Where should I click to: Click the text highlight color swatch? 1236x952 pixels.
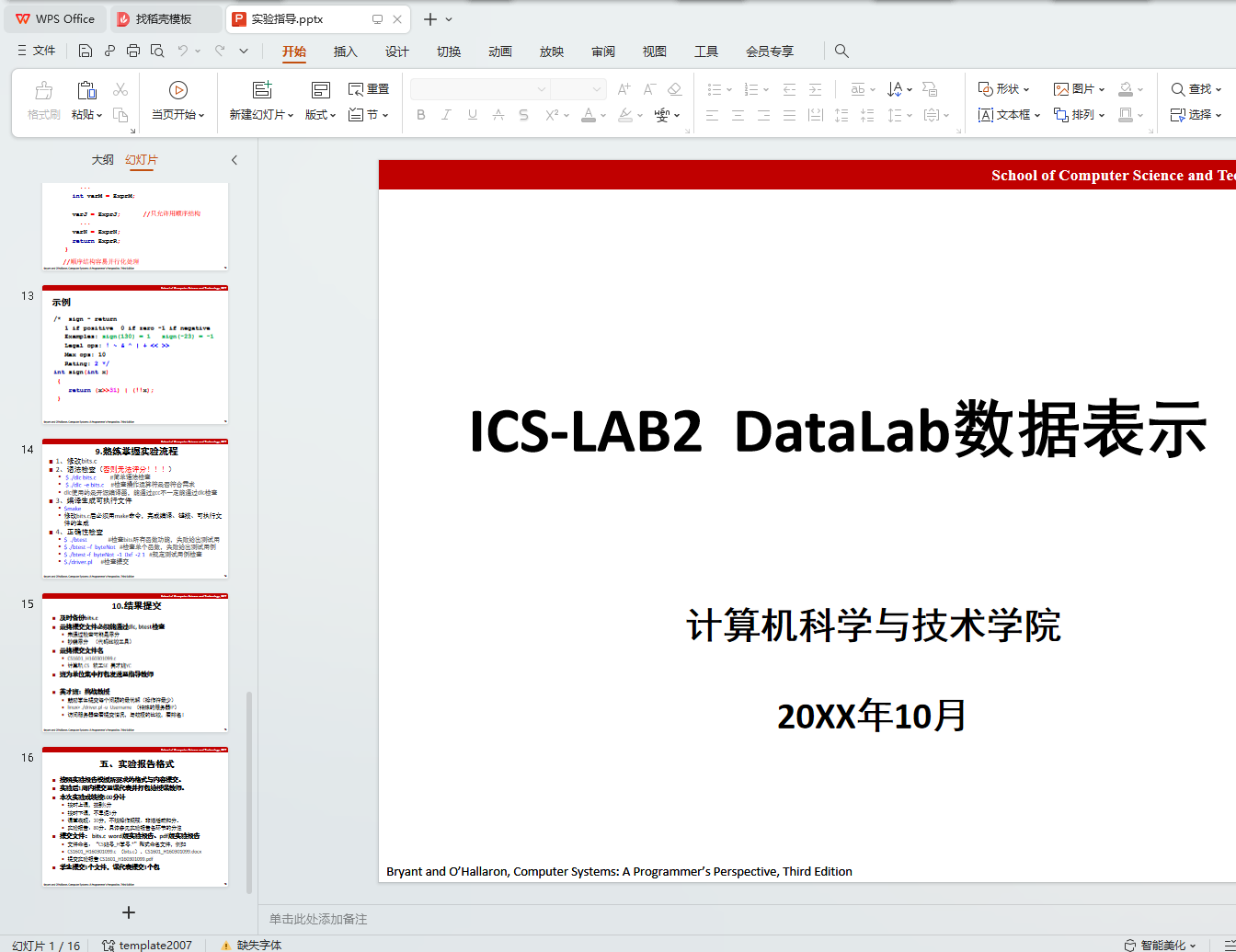pyautogui.click(x=625, y=115)
